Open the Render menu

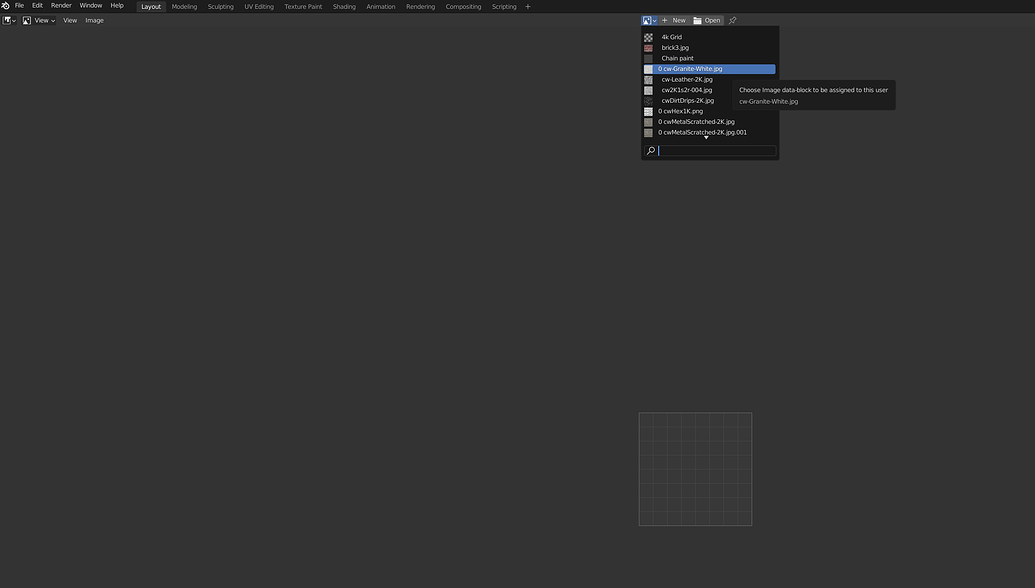[x=61, y=5]
